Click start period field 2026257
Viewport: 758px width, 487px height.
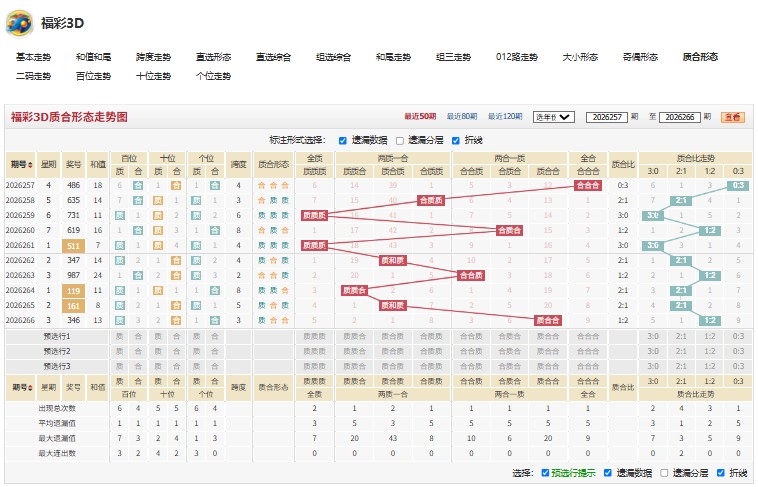[607, 117]
